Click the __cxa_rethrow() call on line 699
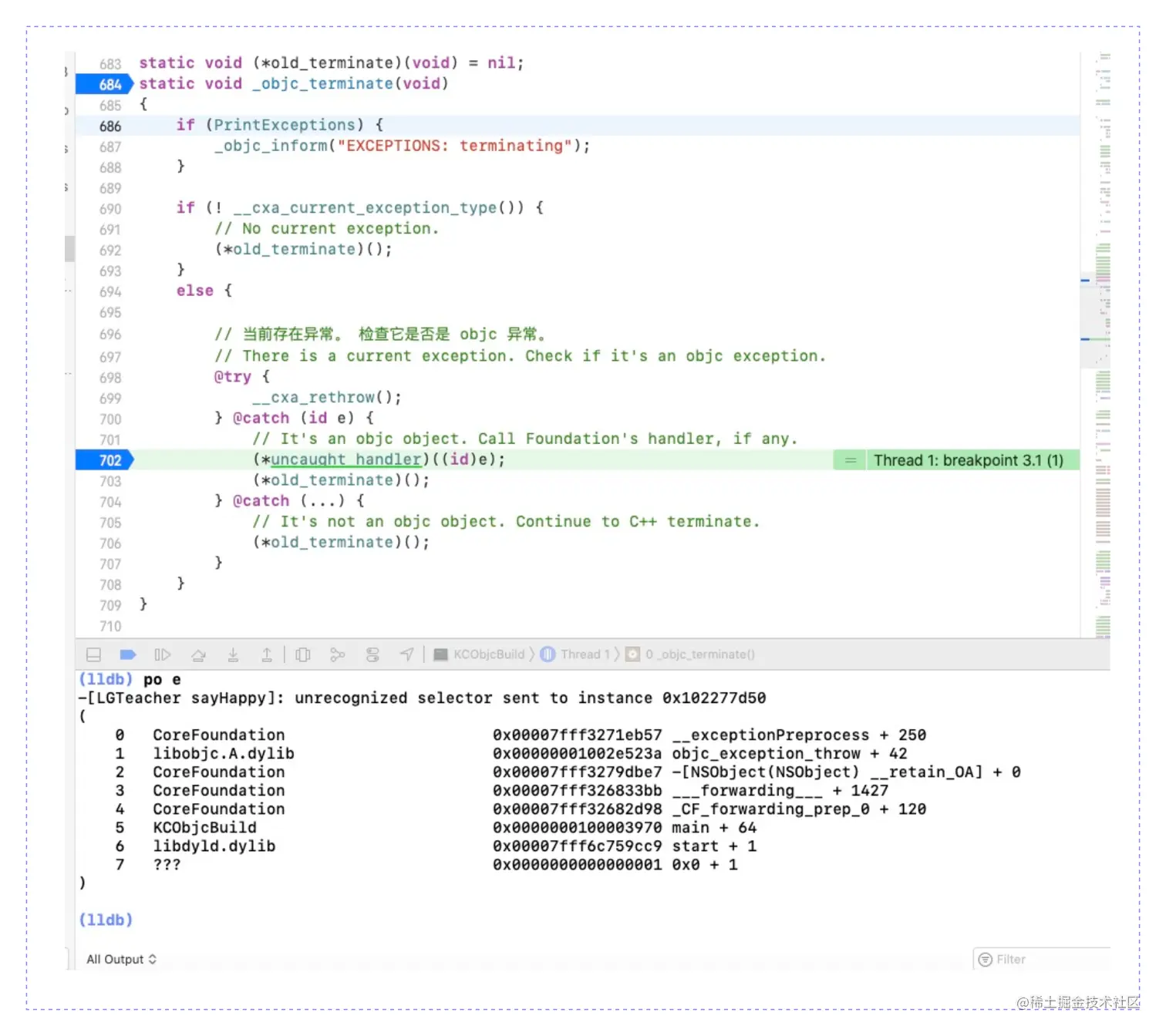Image resolution: width=1166 pixels, height=1036 pixels. point(327,398)
